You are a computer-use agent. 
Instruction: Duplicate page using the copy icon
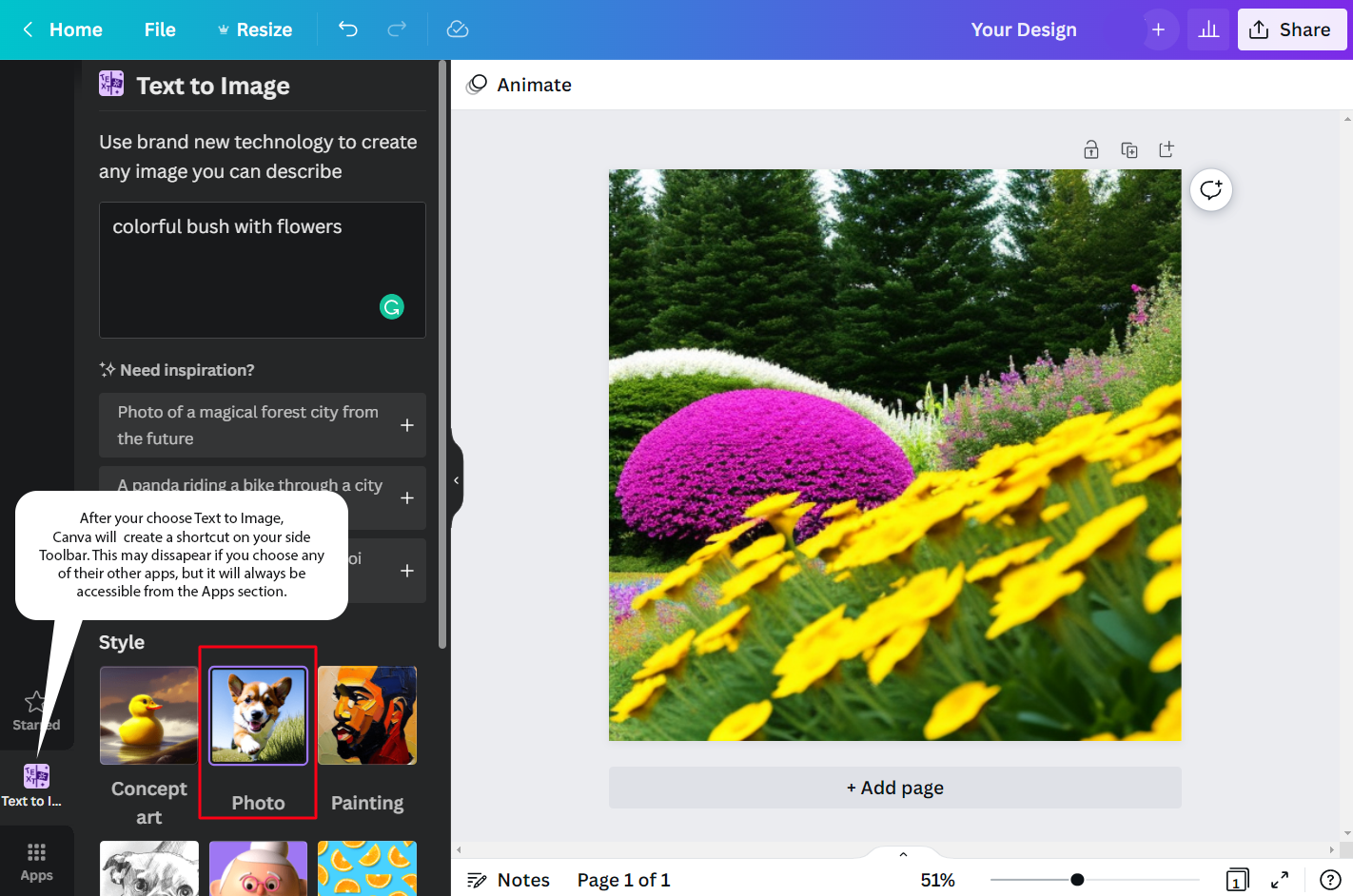[x=1129, y=149]
